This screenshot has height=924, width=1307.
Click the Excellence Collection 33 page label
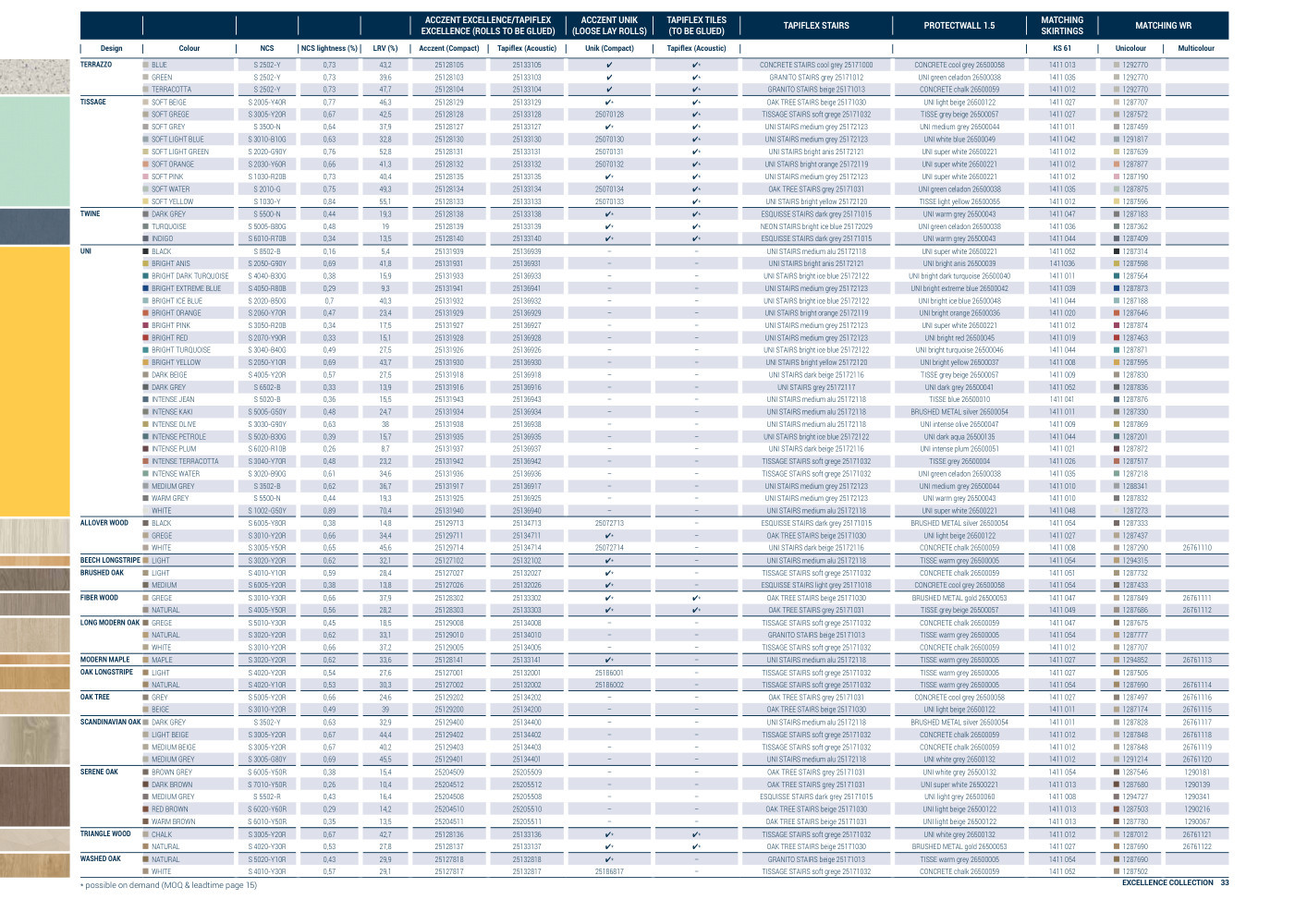tap(1175, 882)
